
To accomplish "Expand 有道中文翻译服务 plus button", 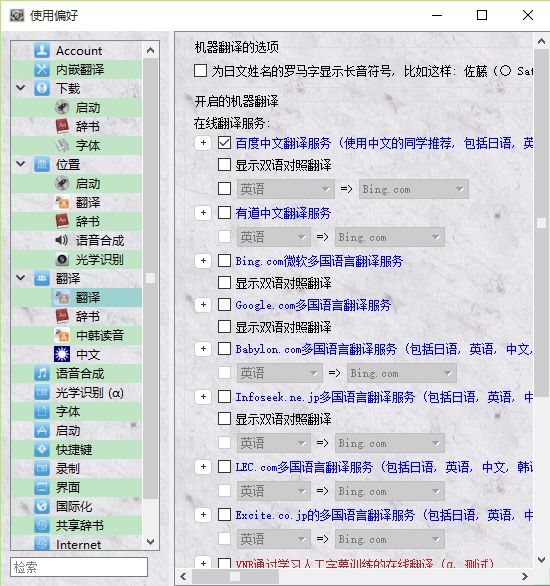I will 203,213.
